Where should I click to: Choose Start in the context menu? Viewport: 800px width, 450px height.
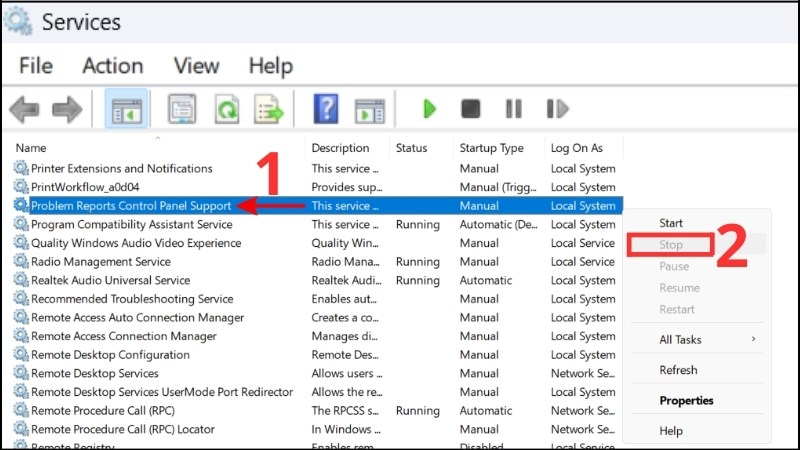[671, 223]
